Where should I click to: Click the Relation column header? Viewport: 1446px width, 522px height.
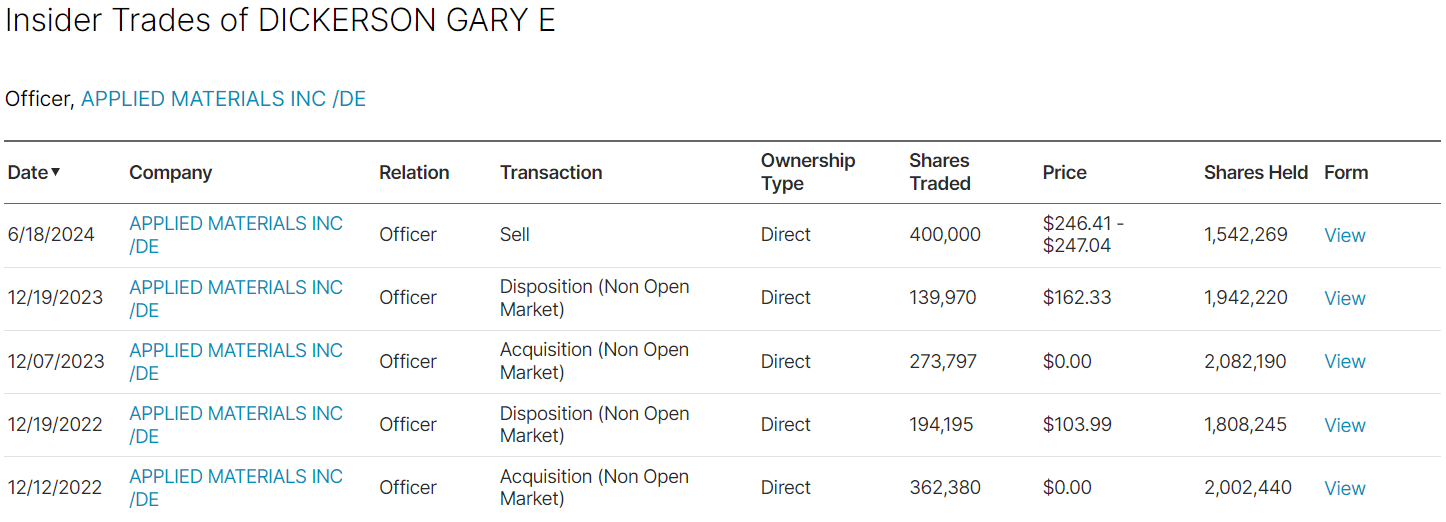coord(414,172)
